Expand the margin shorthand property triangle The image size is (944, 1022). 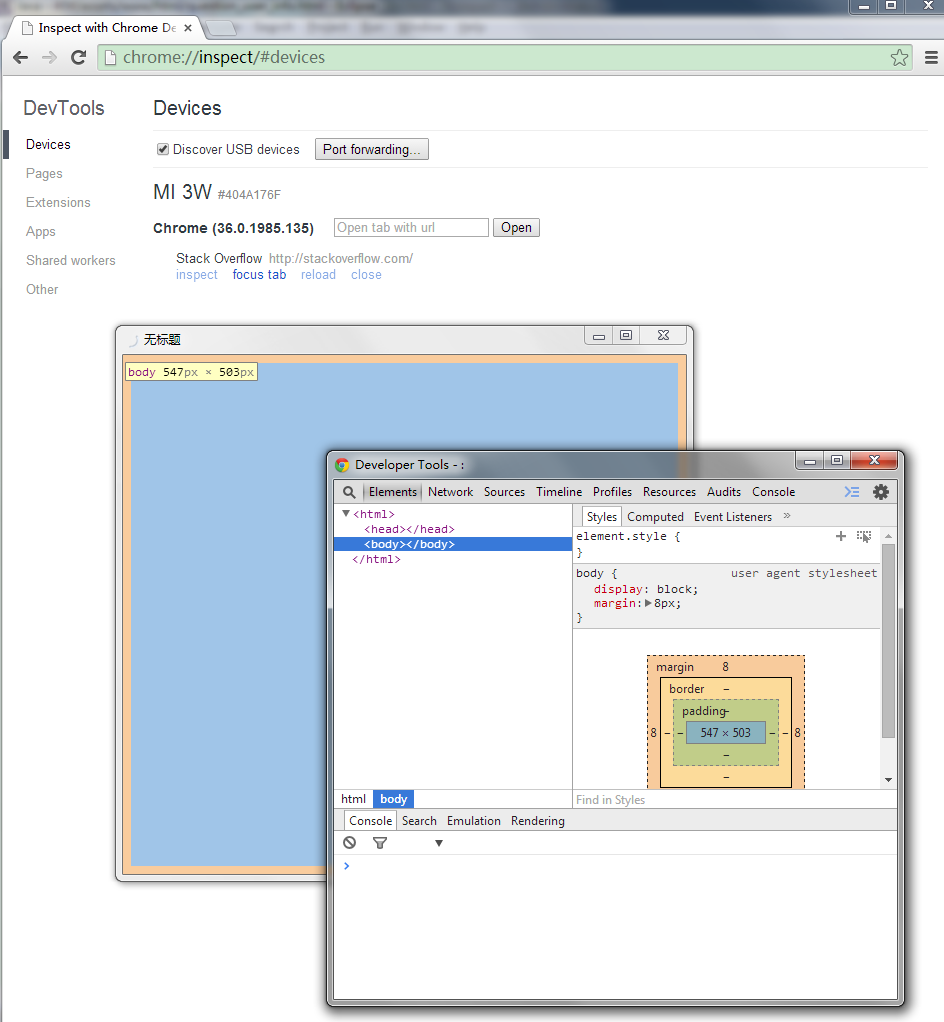tap(648, 604)
